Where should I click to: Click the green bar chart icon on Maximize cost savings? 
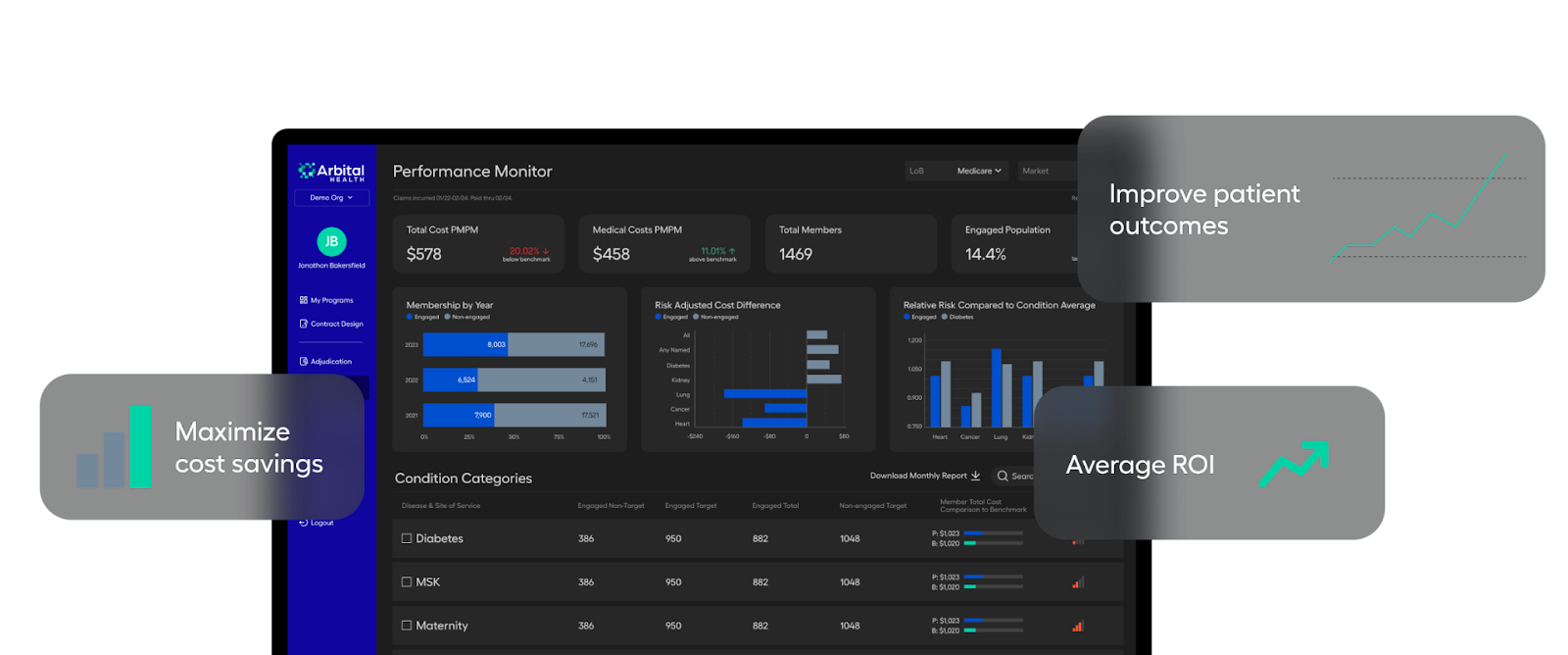[x=114, y=447]
